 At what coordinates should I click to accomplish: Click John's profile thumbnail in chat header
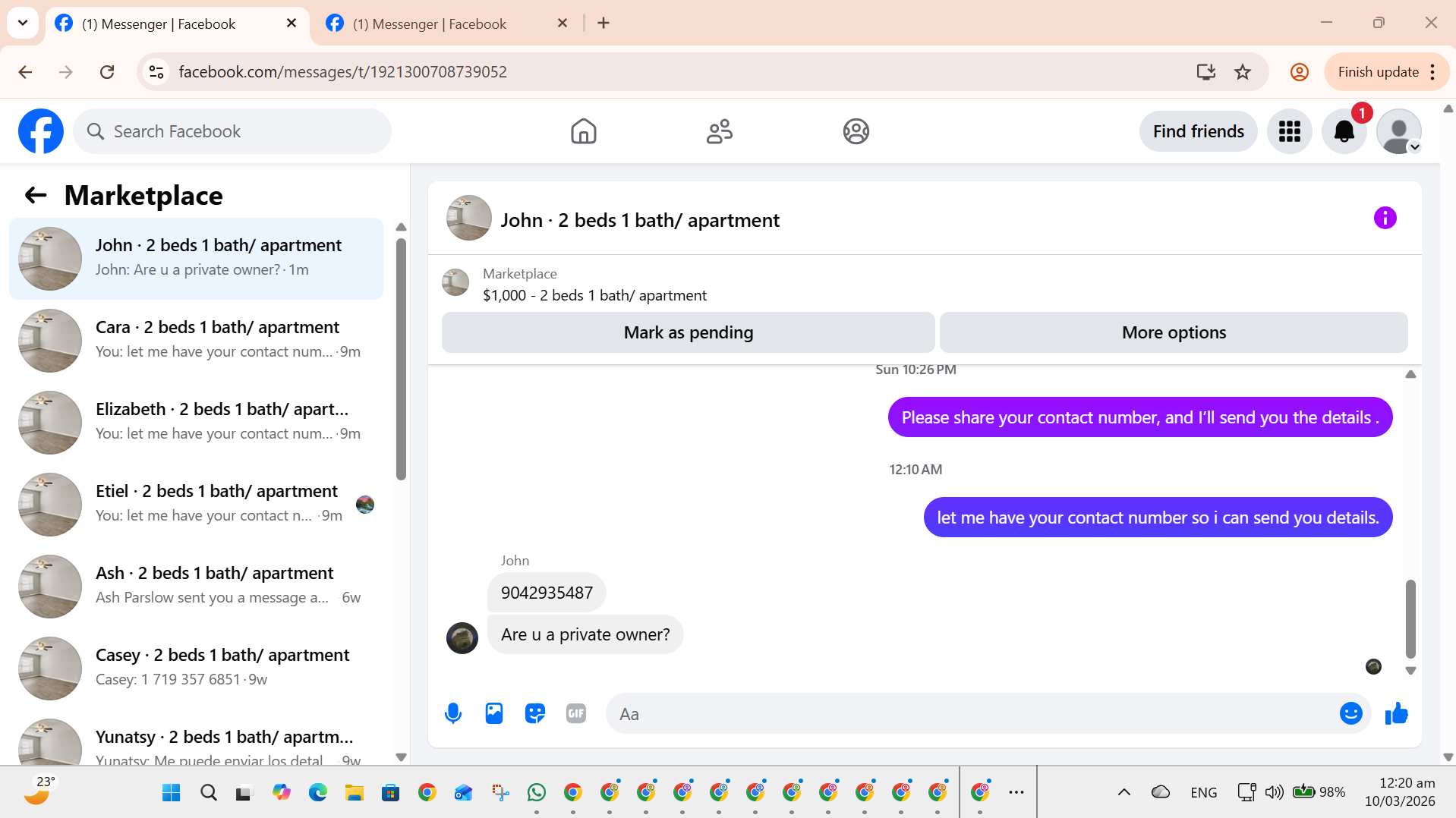468,219
